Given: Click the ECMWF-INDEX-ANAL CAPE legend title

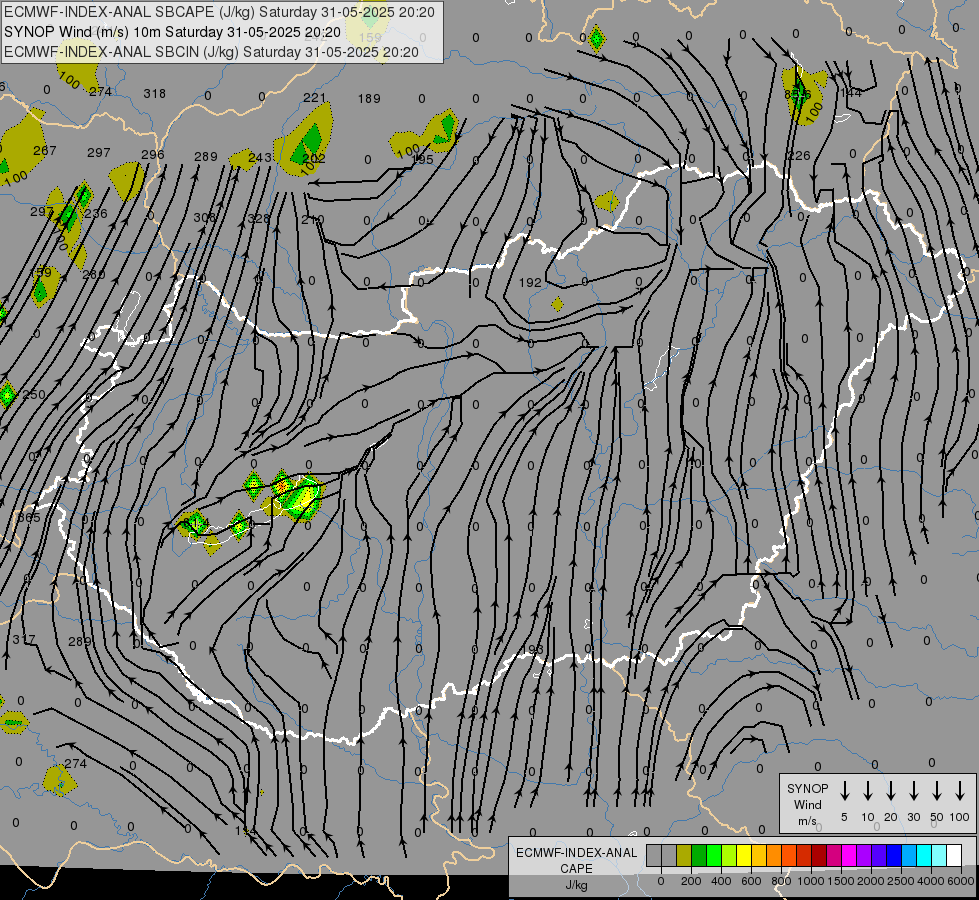Looking at the screenshot, I should (576, 868).
